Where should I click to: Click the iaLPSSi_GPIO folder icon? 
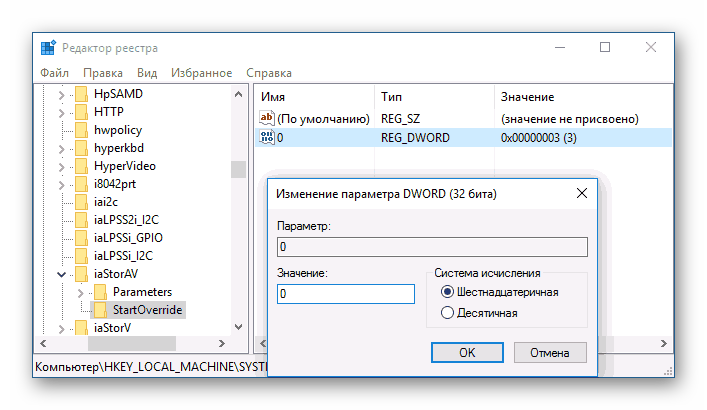[x=82, y=238]
